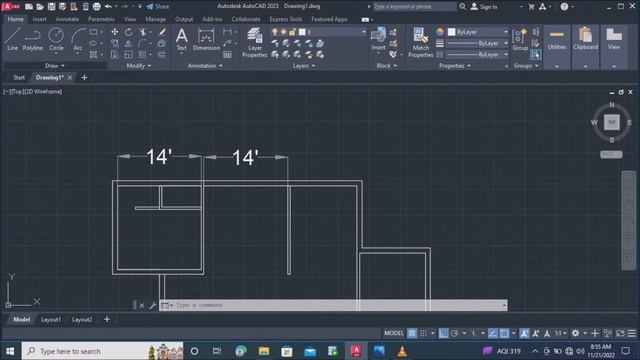Undo the last action
This screenshot has width=640, height=360.
pos(108,7)
